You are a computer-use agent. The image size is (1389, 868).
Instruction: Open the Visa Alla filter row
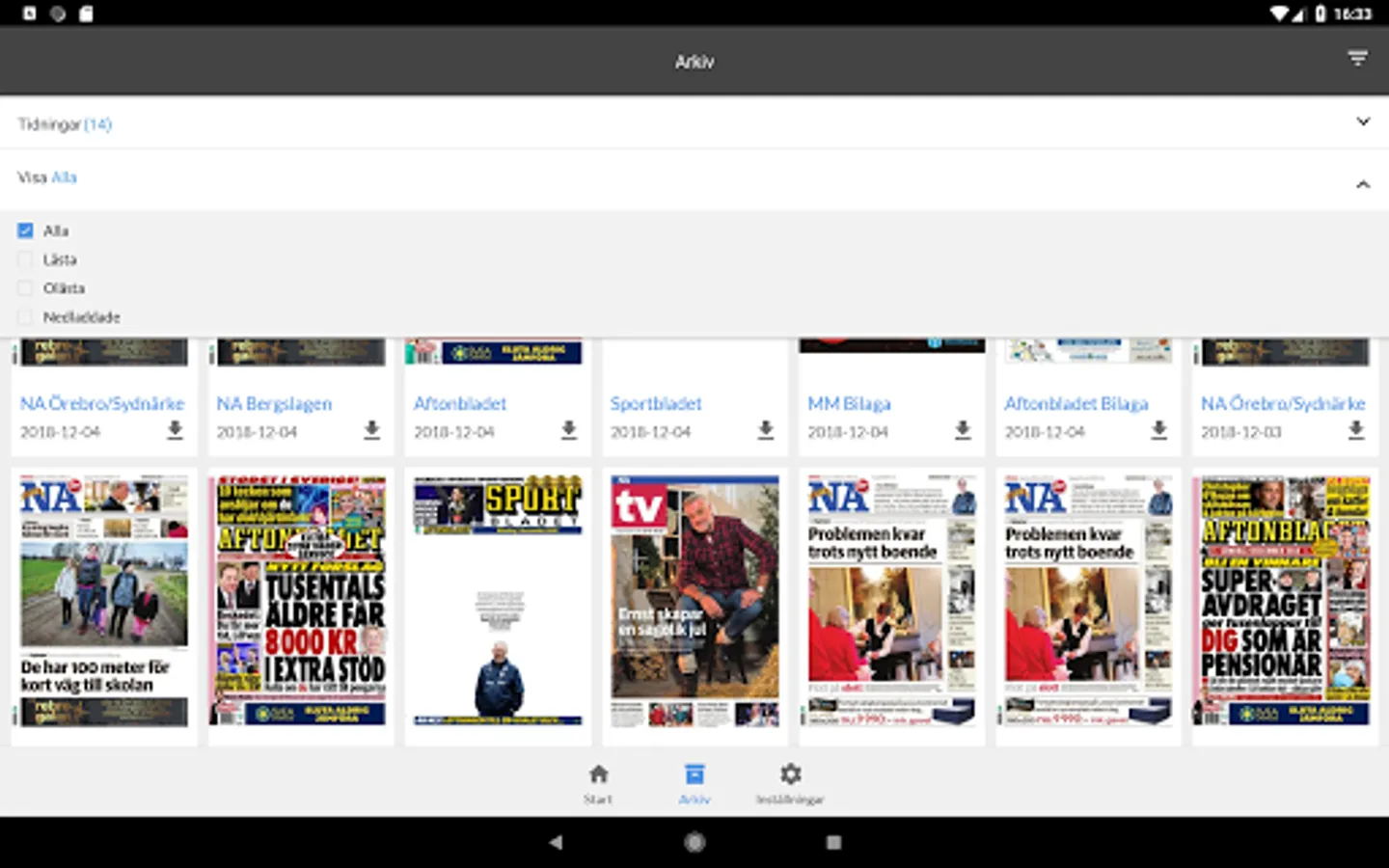[x=694, y=178]
